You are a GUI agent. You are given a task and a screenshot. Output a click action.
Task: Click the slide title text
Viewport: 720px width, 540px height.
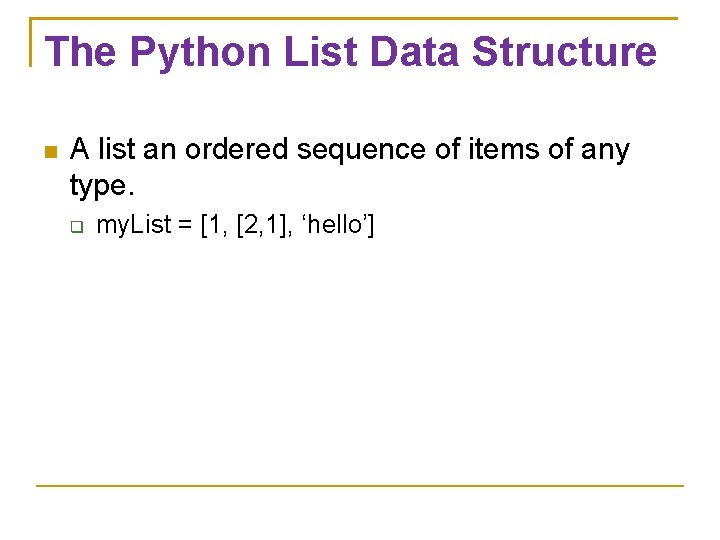pyautogui.click(x=351, y=52)
